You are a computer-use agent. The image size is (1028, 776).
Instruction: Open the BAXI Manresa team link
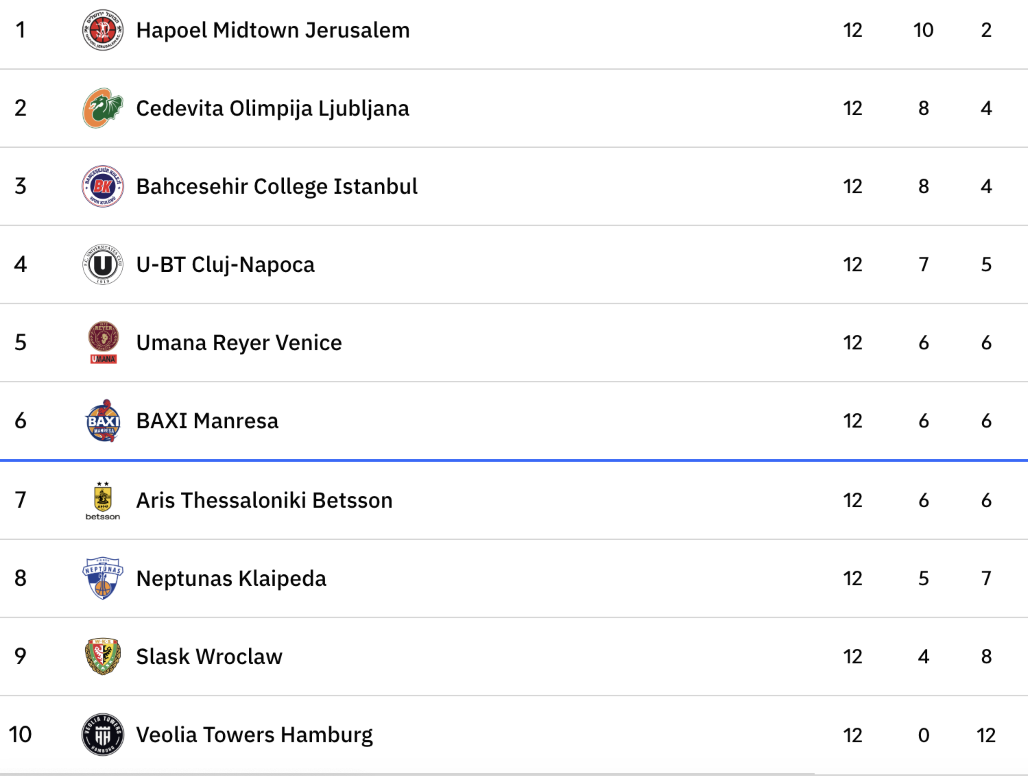[x=207, y=421]
